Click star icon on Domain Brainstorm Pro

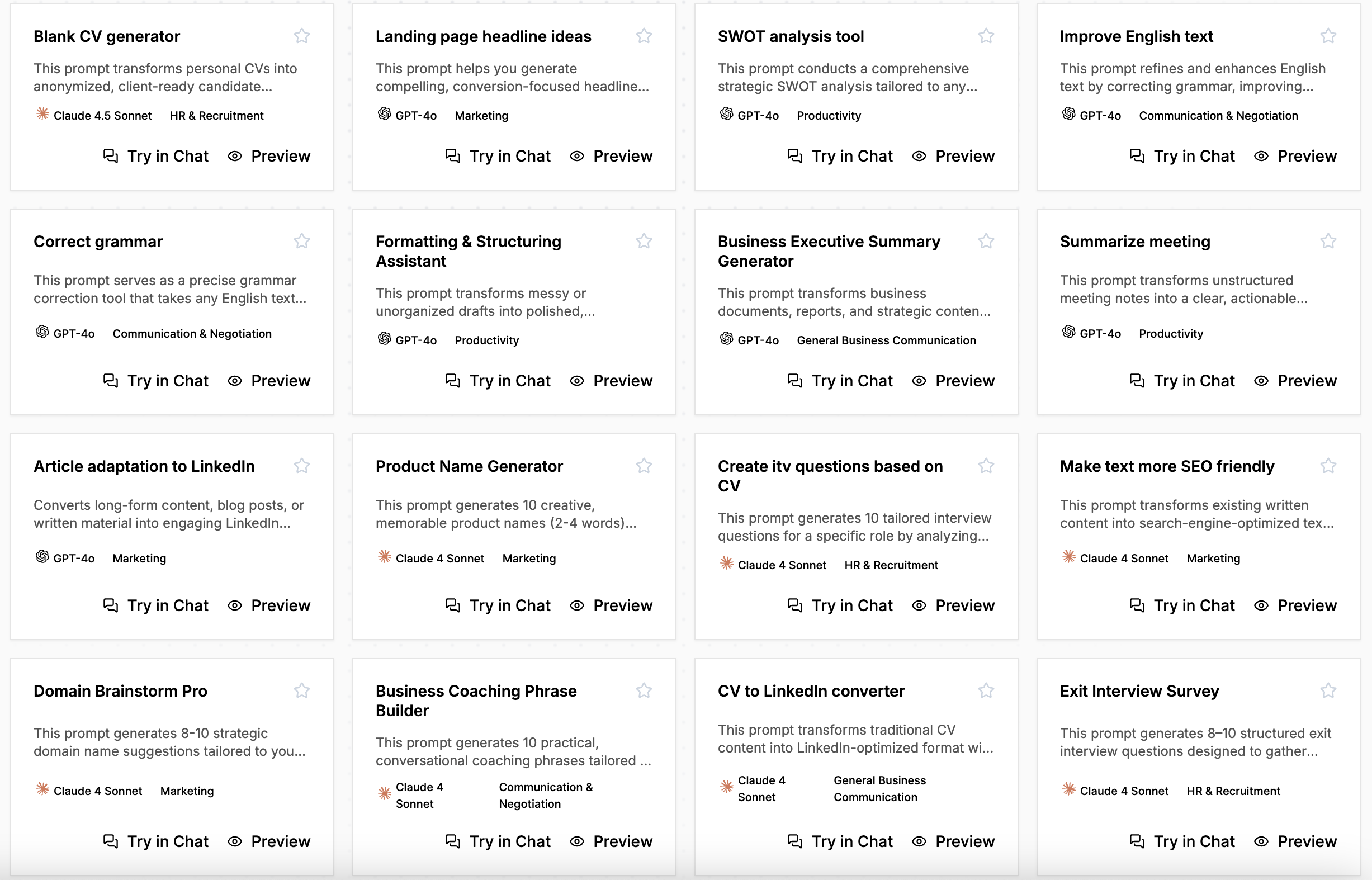pos(302,691)
